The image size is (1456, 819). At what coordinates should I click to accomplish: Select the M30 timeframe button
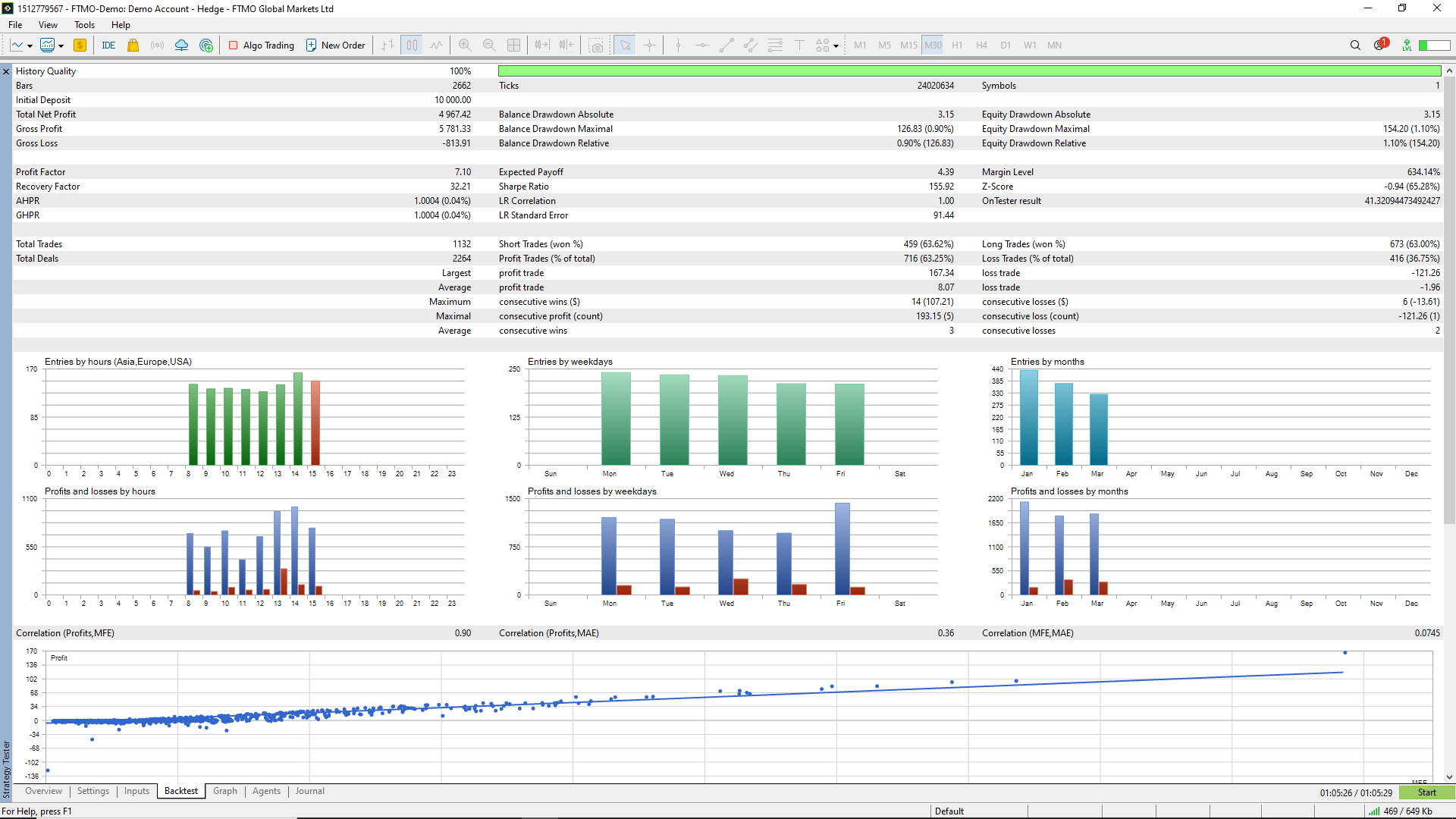click(933, 45)
